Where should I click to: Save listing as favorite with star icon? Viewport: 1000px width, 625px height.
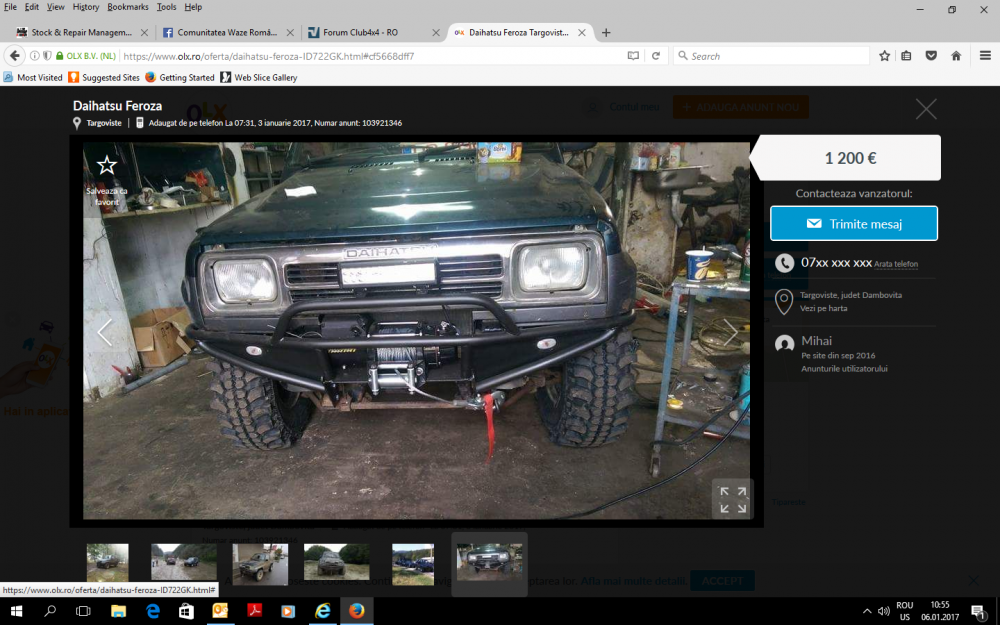click(107, 166)
